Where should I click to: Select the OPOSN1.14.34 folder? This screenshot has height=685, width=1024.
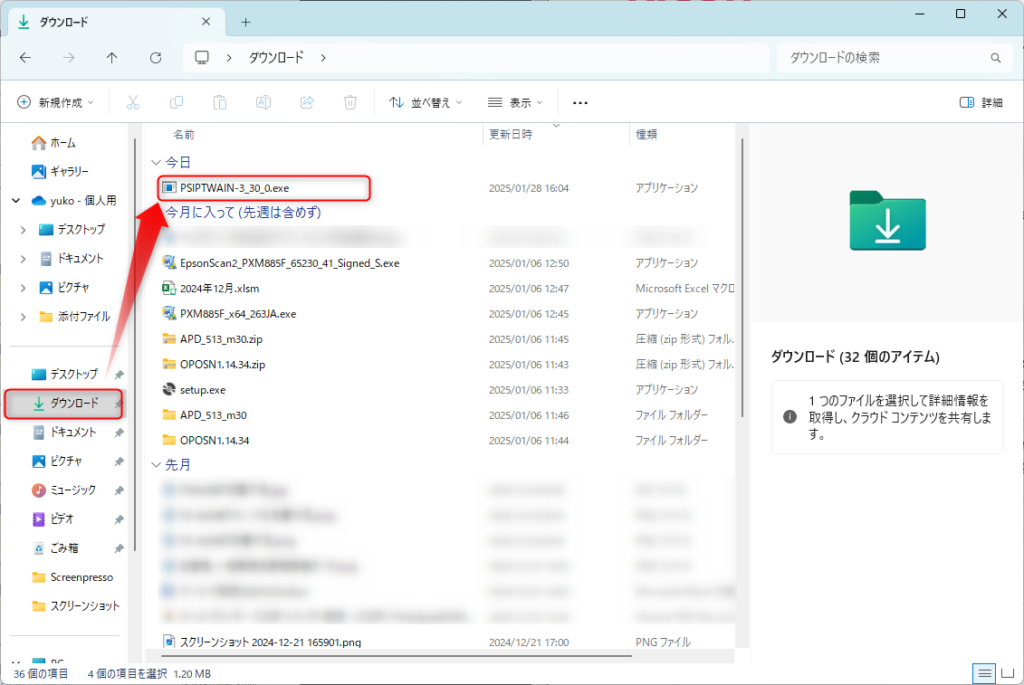pyautogui.click(x=215, y=441)
